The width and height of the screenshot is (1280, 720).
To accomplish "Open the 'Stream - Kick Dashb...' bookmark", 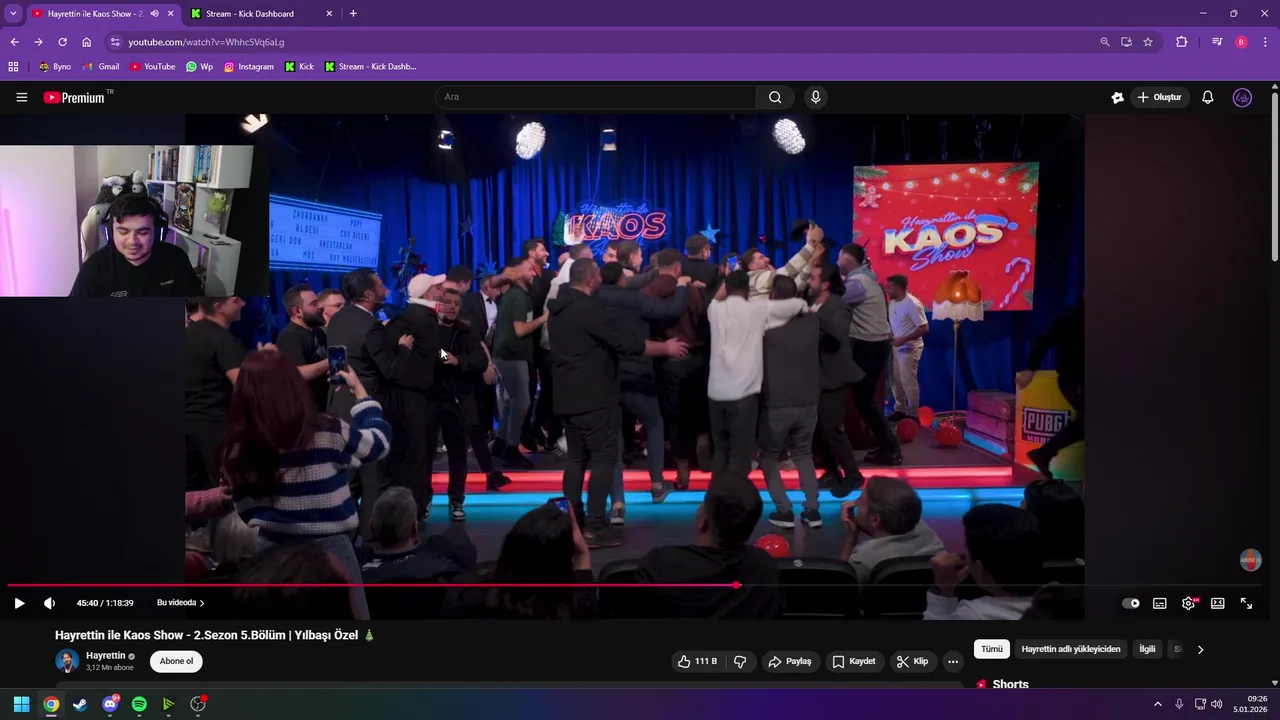I will (x=370, y=67).
